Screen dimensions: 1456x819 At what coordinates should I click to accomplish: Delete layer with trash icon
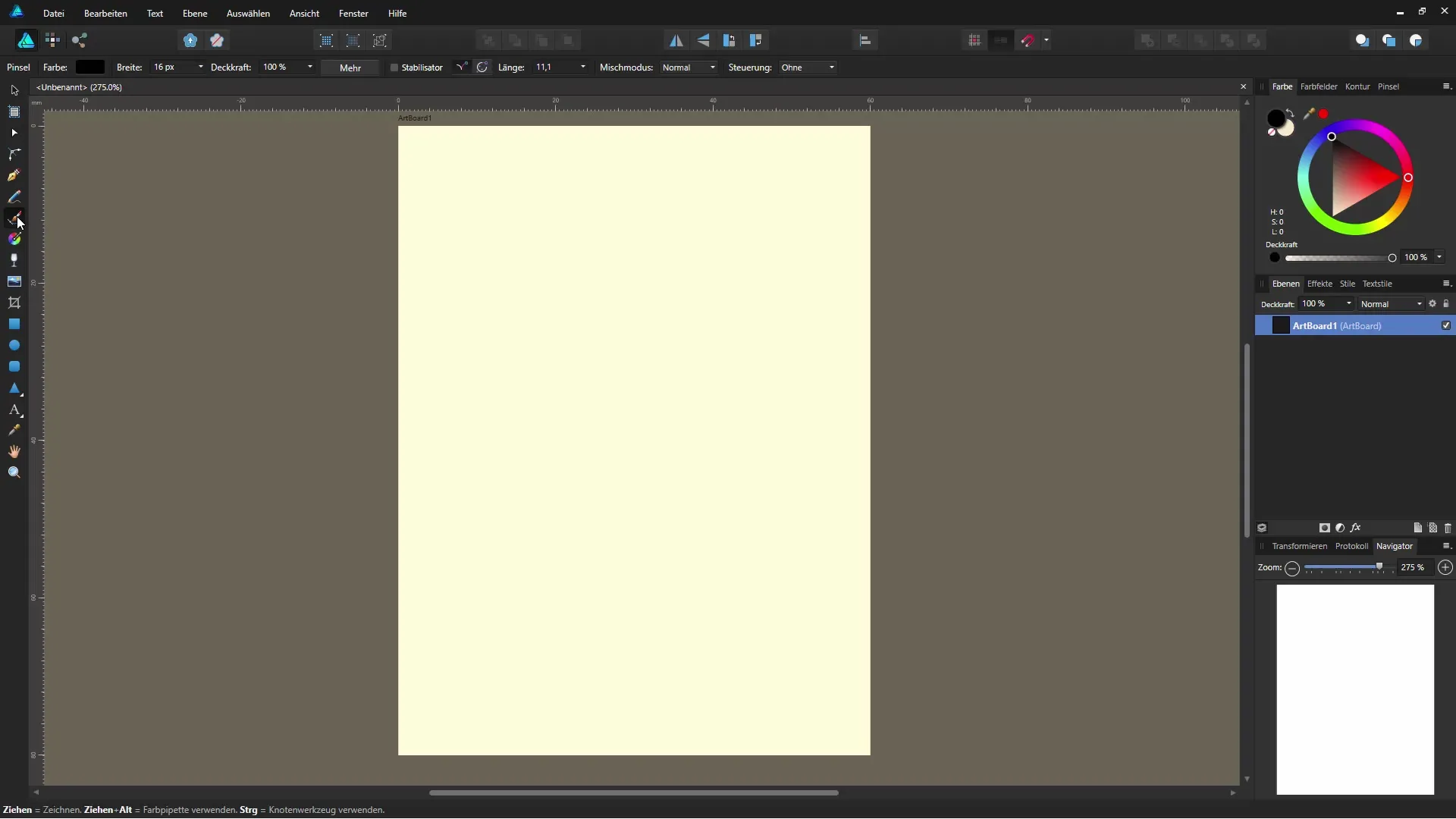(x=1448, y=528)
